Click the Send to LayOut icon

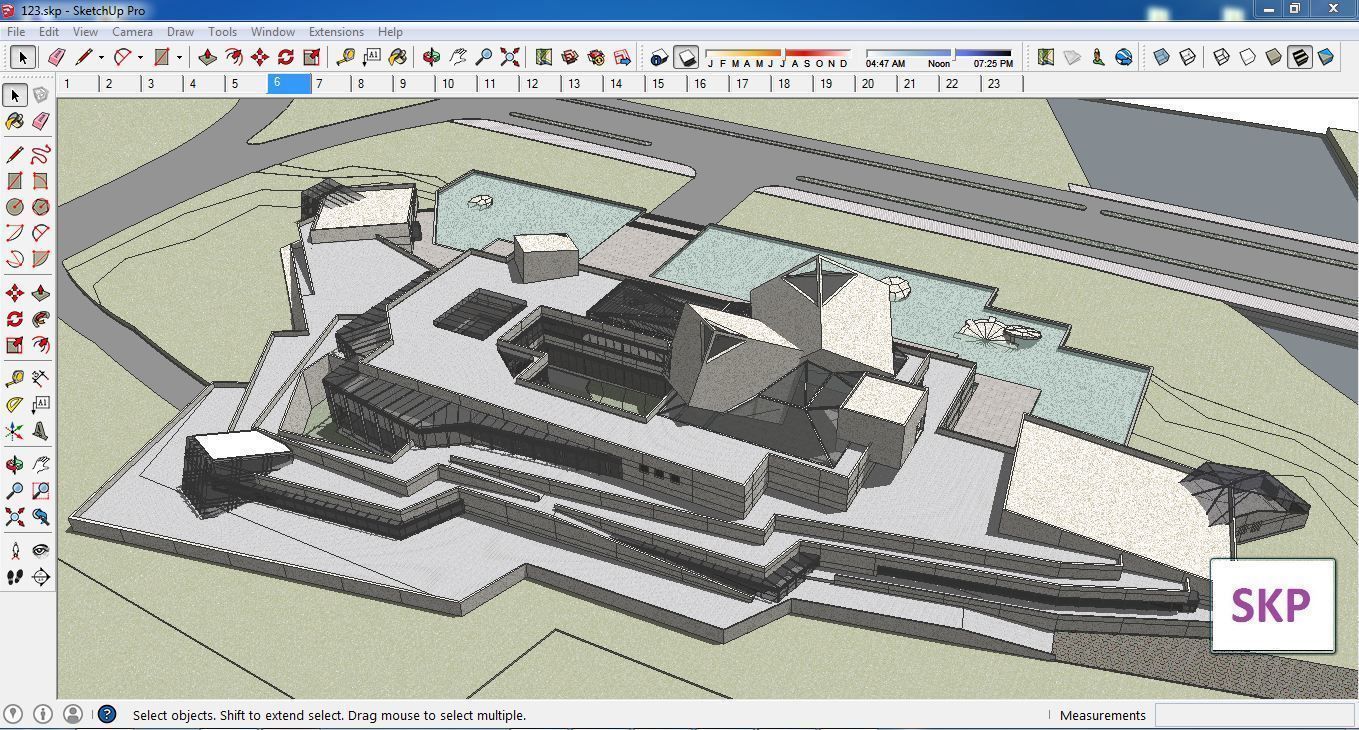[x=622, y=57]
